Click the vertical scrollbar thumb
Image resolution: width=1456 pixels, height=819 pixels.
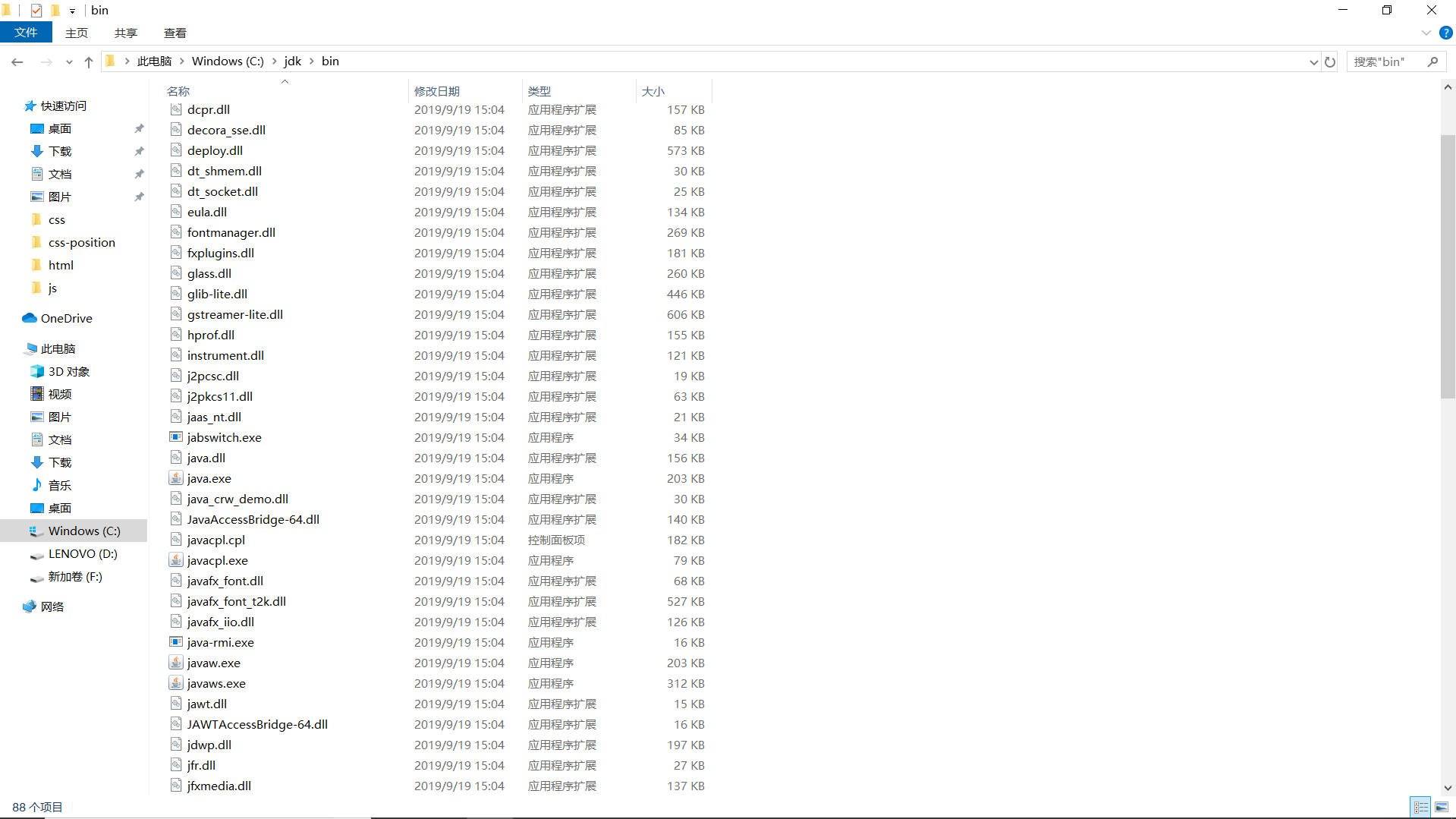pyautogui.click(x=1448, y=266)
